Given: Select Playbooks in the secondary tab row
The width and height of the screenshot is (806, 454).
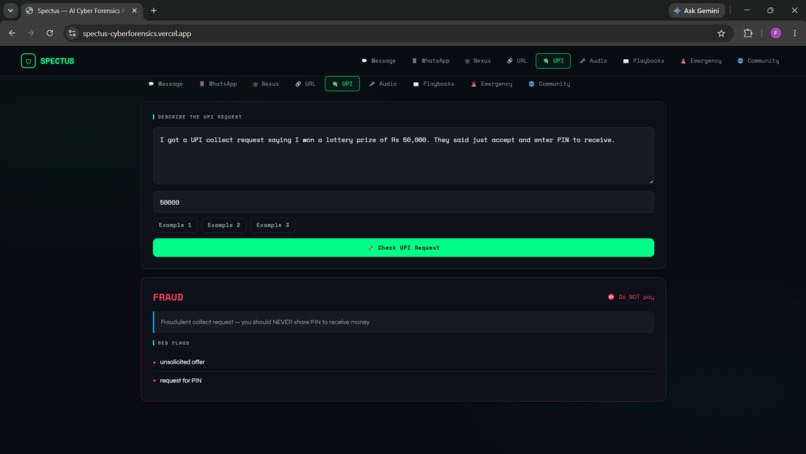Looking at the screenshot, I should tap(434, 84).
